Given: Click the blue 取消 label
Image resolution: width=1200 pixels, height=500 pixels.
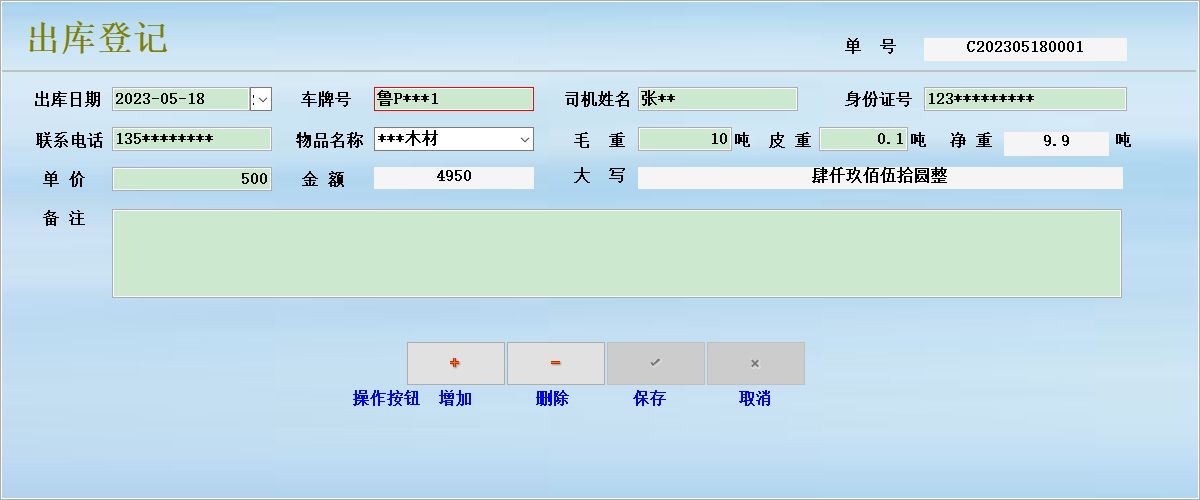Looking at the screenshot, I should (755, 398).
